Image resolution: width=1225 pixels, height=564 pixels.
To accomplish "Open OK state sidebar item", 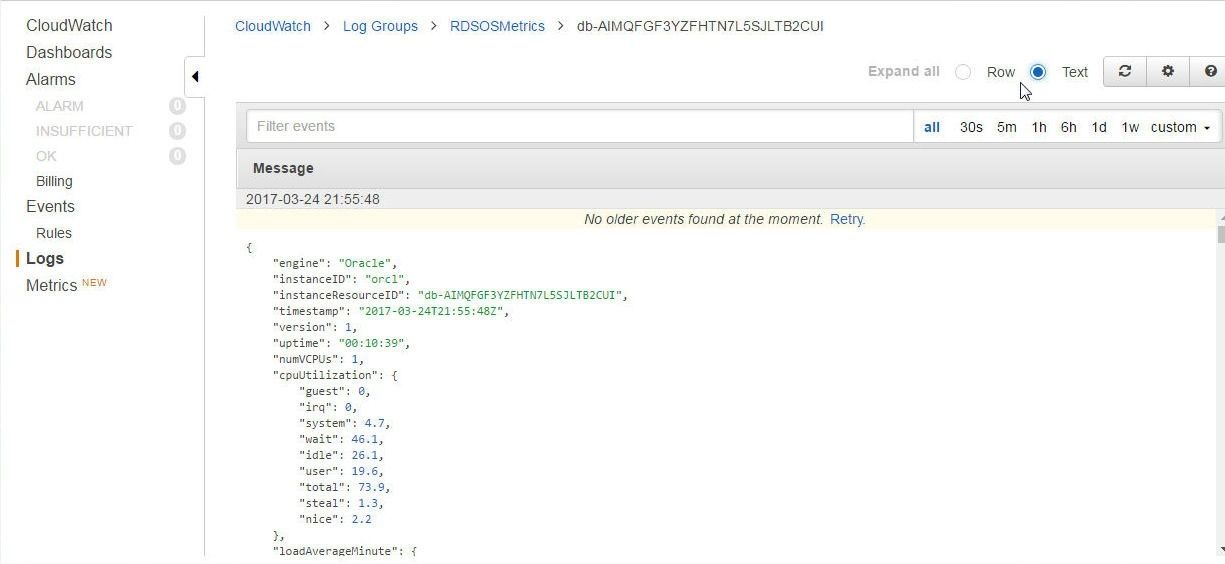I will [46, 156].
